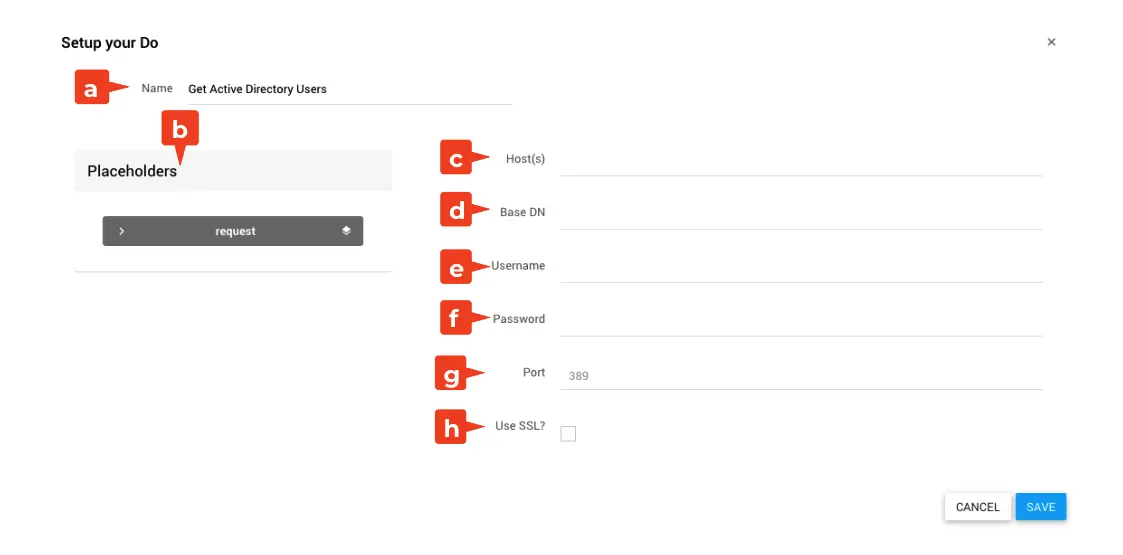The height and width of the screenshot is (555, 1123).
Task: Click the red 'a' annotation marker
Action: [x=92, y=89]
